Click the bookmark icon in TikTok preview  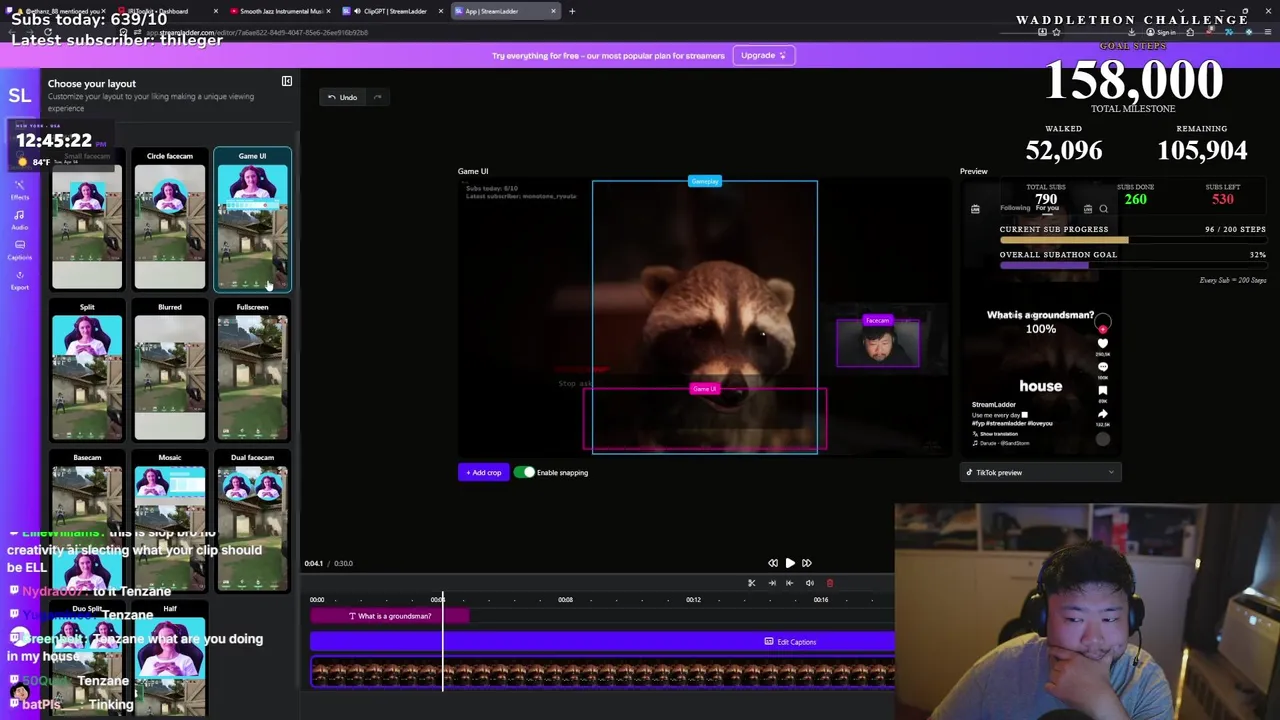(x=1103, y=391)
